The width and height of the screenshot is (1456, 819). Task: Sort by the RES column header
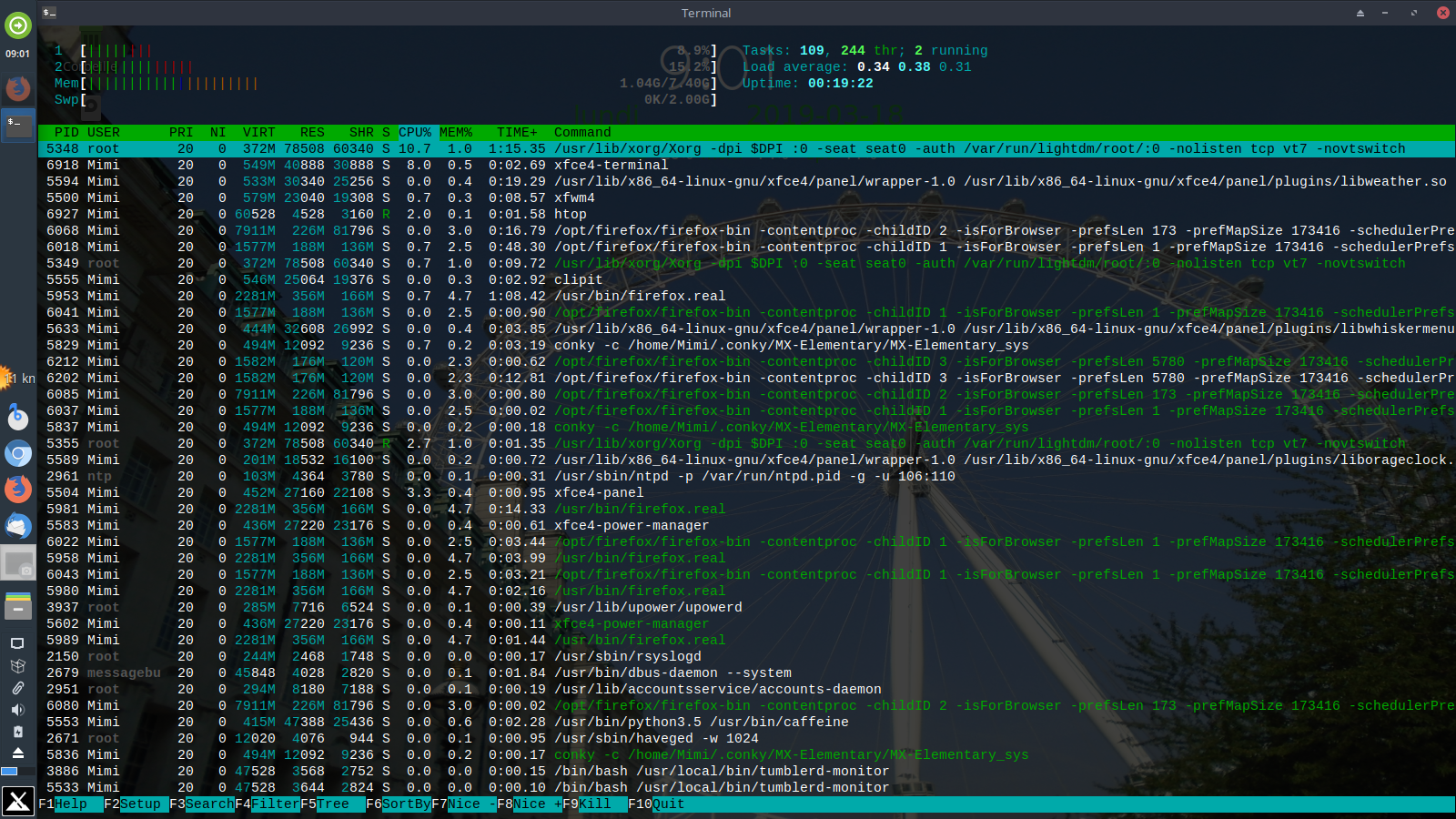point(312,133)
